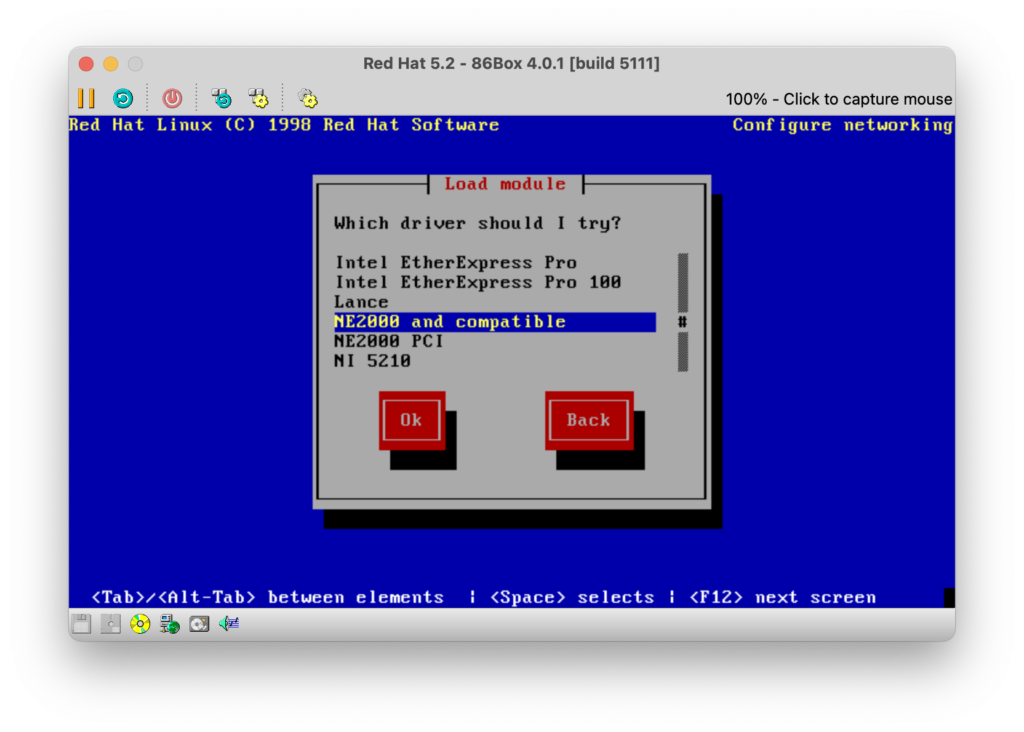
Task: Click the 3.5-inch floppy drive status icon
Action: pos(82,624)
